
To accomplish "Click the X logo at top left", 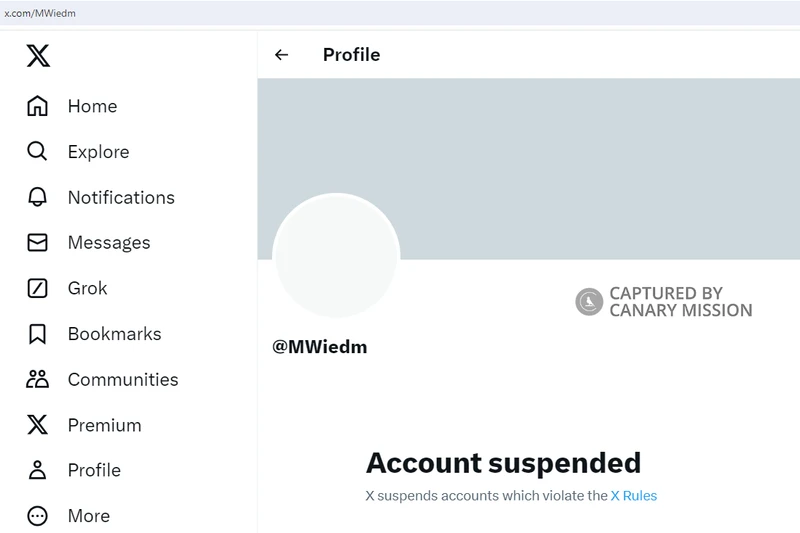I will [38, 56].
